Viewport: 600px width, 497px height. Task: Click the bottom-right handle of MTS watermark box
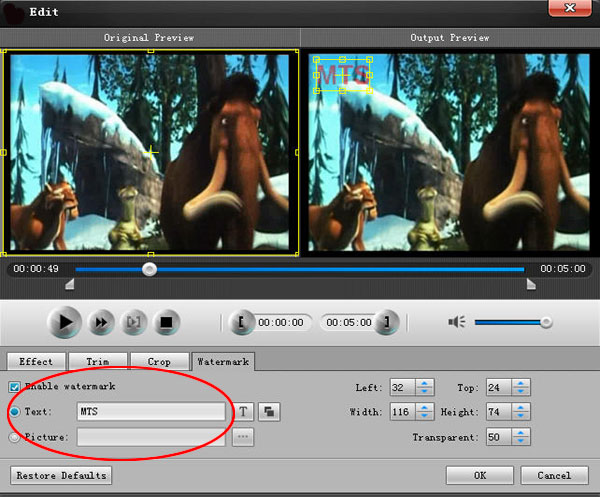tap(369, 91)
